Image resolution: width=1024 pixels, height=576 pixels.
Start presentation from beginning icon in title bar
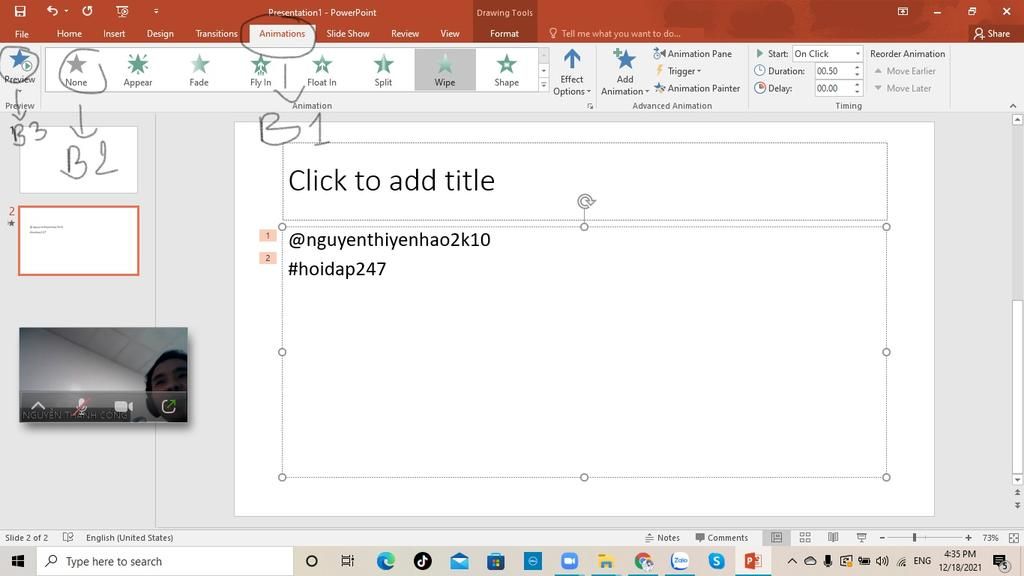pos(122,11)
